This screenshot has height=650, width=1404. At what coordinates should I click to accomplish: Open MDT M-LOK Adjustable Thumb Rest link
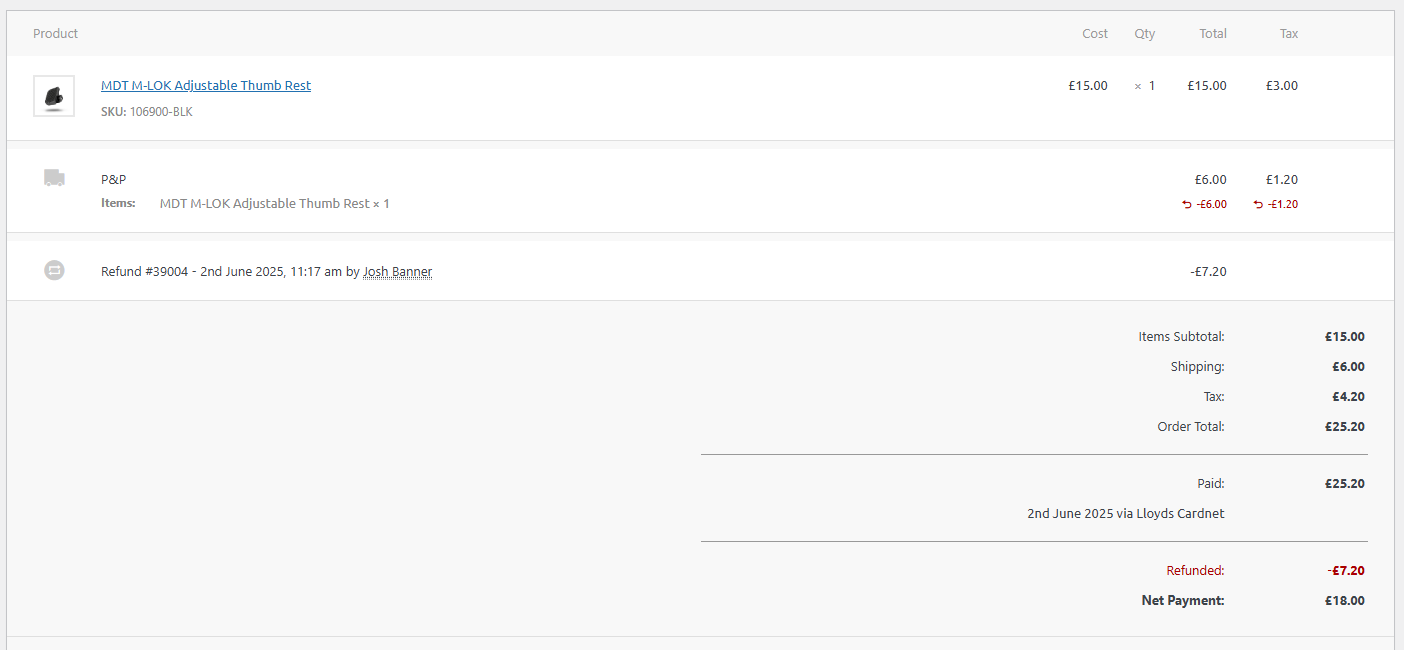(x=206, y=86)
